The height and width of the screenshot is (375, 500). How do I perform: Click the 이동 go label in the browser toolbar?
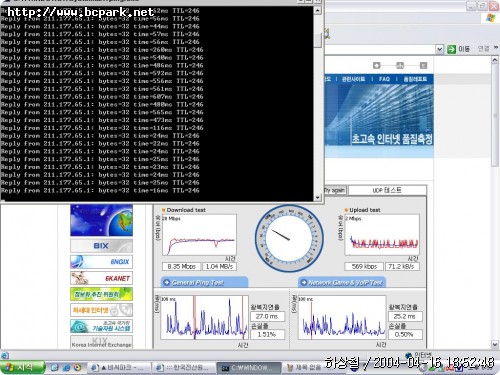tap(464, 49)
